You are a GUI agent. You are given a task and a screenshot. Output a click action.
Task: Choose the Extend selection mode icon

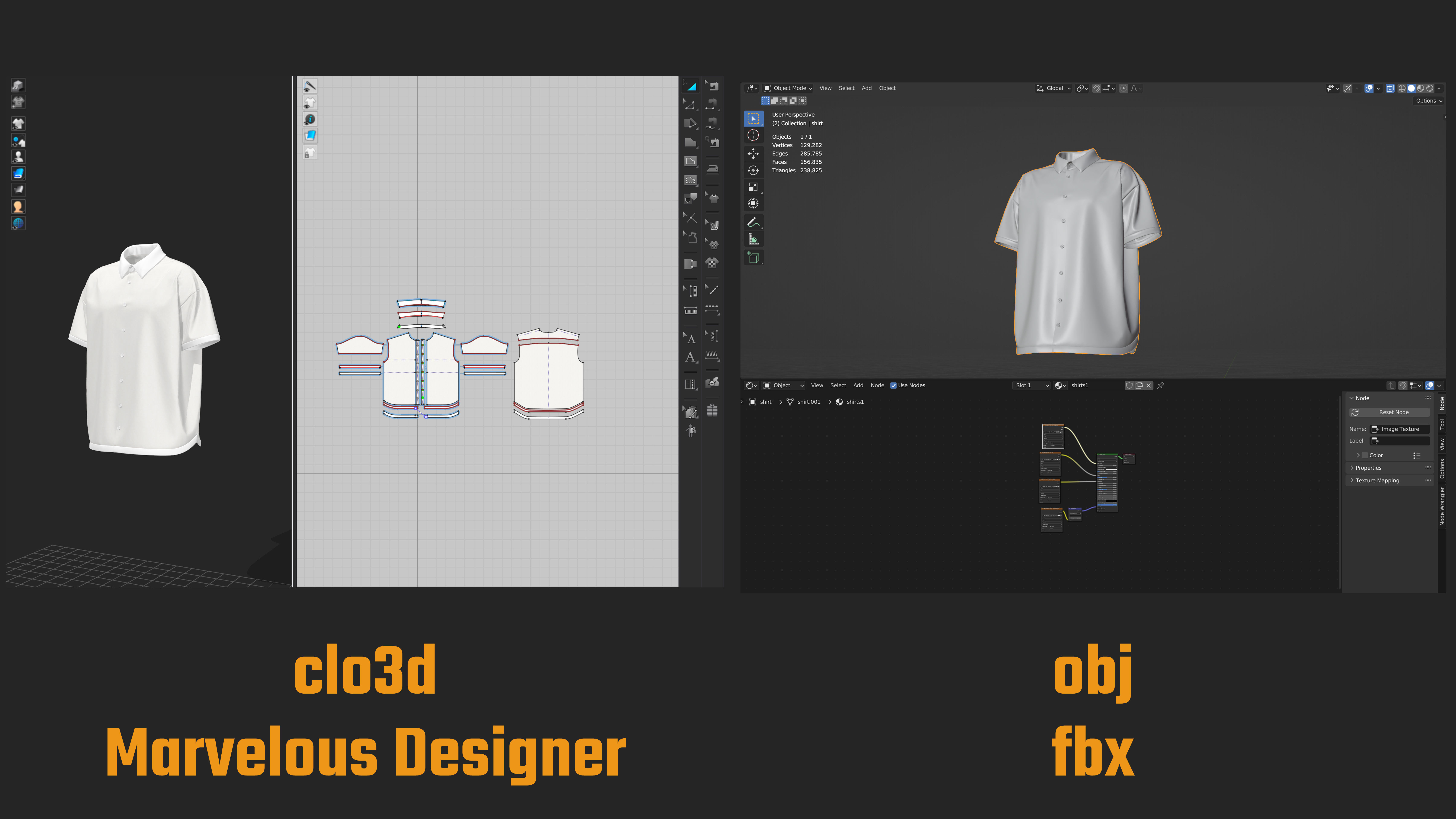pyautogui.click(x=775, y=101)
